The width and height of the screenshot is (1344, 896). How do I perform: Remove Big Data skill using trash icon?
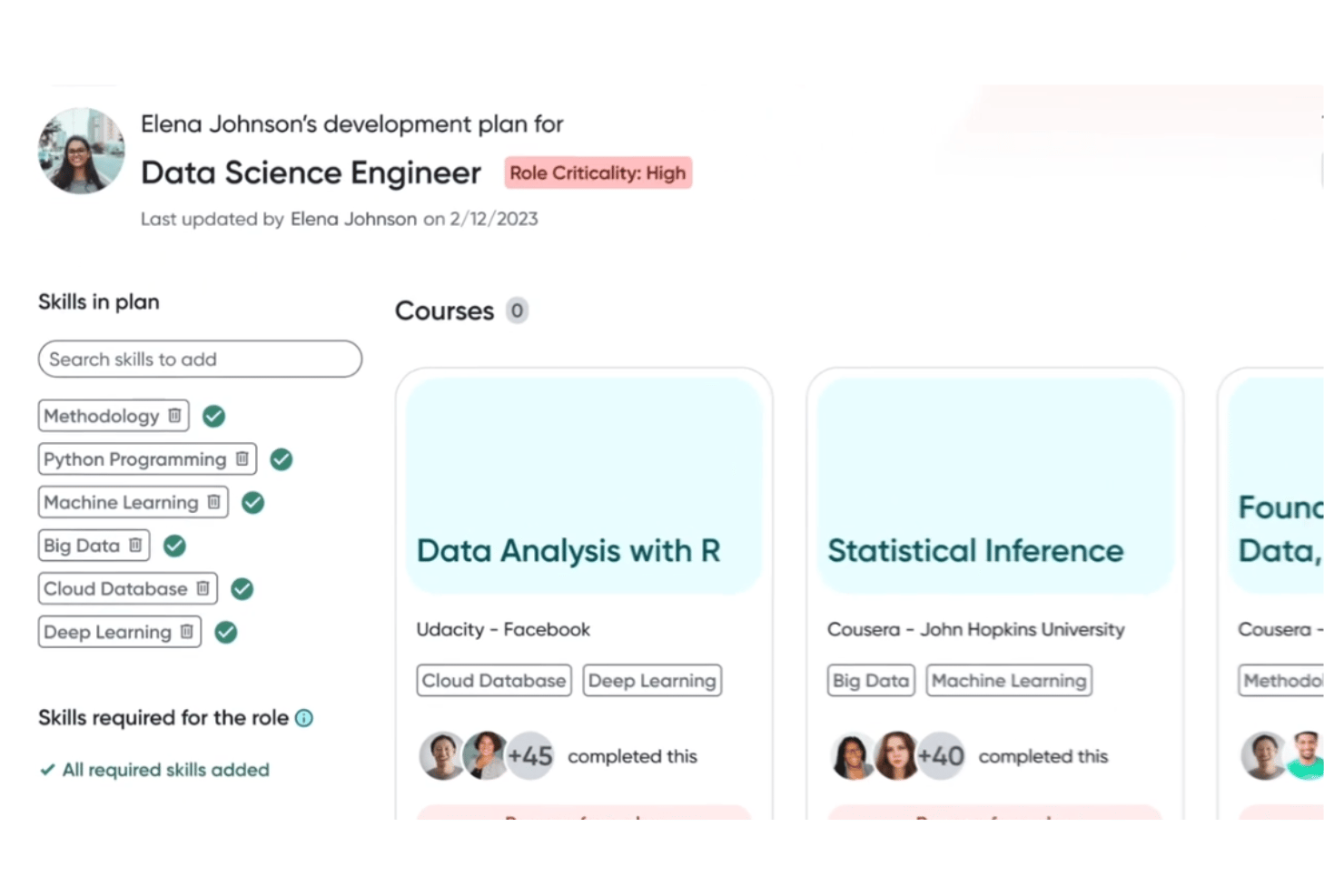point(135,546)
